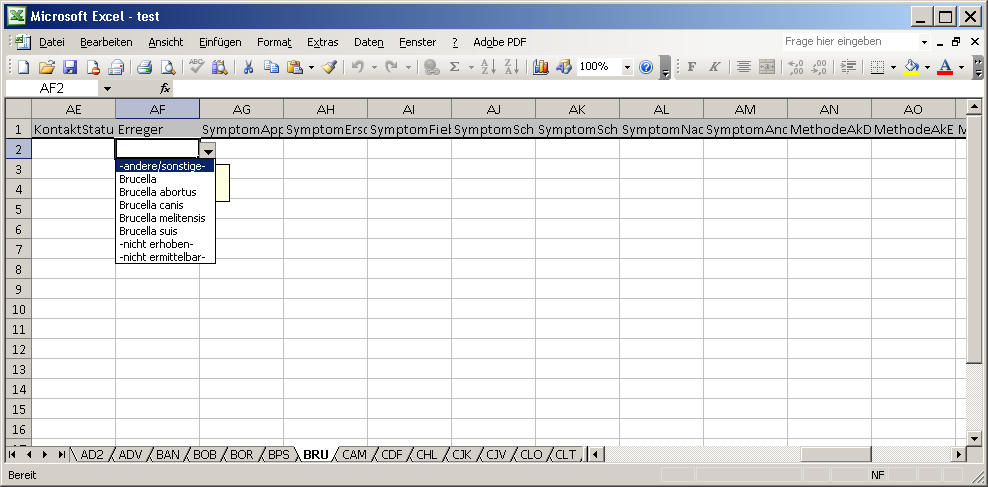The image size is (988, 487).
Task: Select the Format Painter brush icon
Action: pos(329,67)
